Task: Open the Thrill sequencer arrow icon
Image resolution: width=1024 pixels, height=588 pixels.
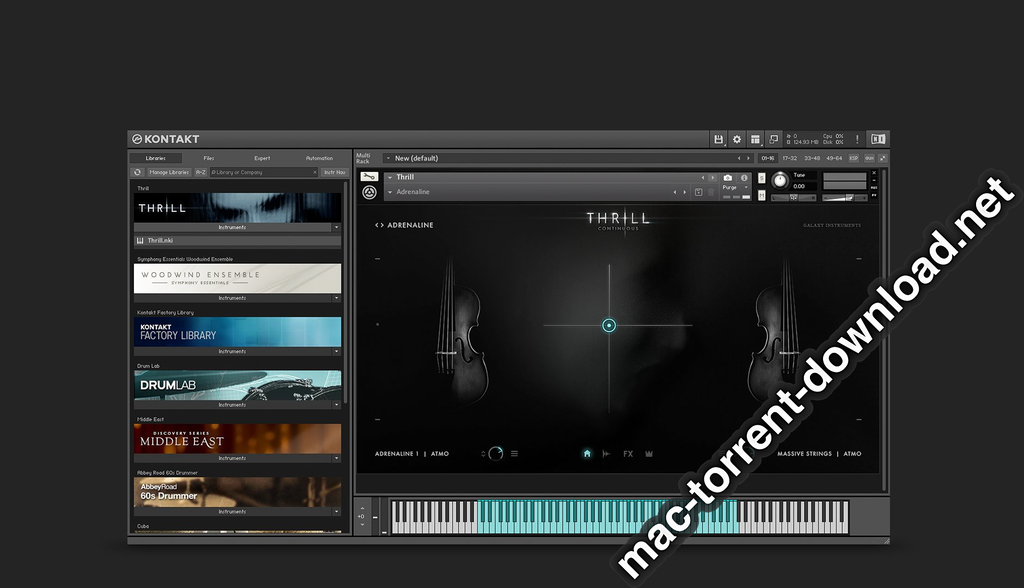Action: pos(606,453)
